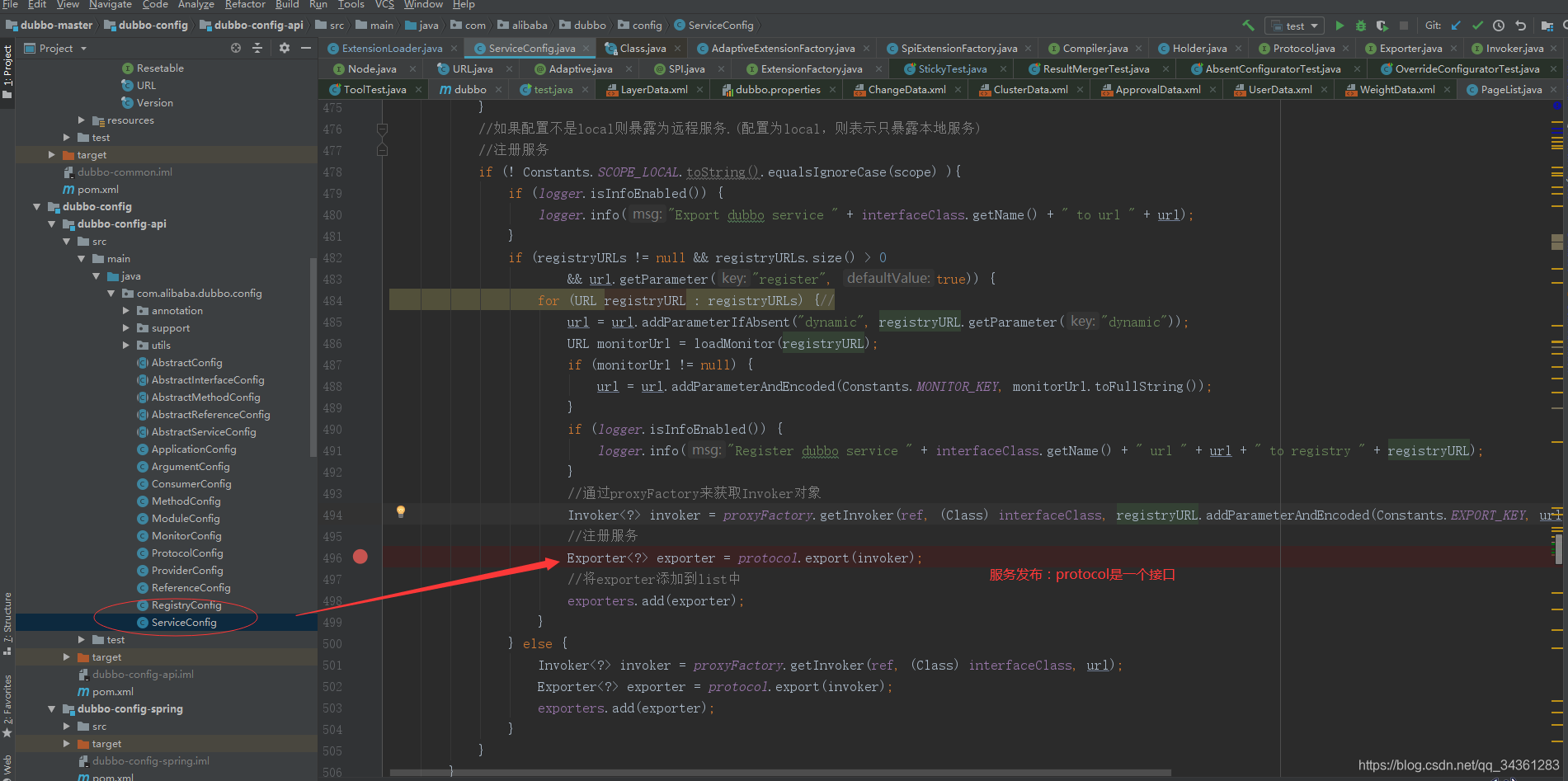Commit changes with the green checkmark icon
1568x781 pixels.
(1477, 26)
